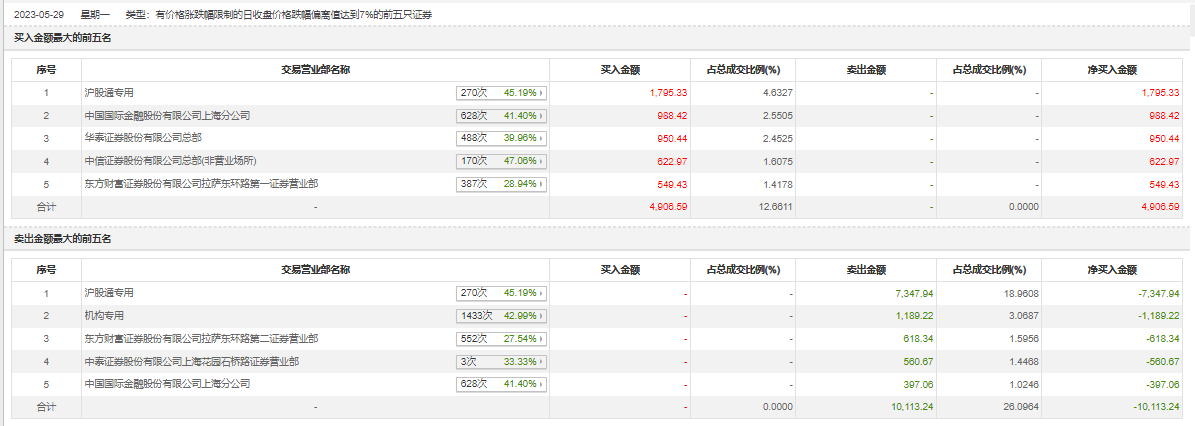Click 卖出金额 header in the sellers table
This screenshot has width=1195, height=426.
(x=866, y=269)
